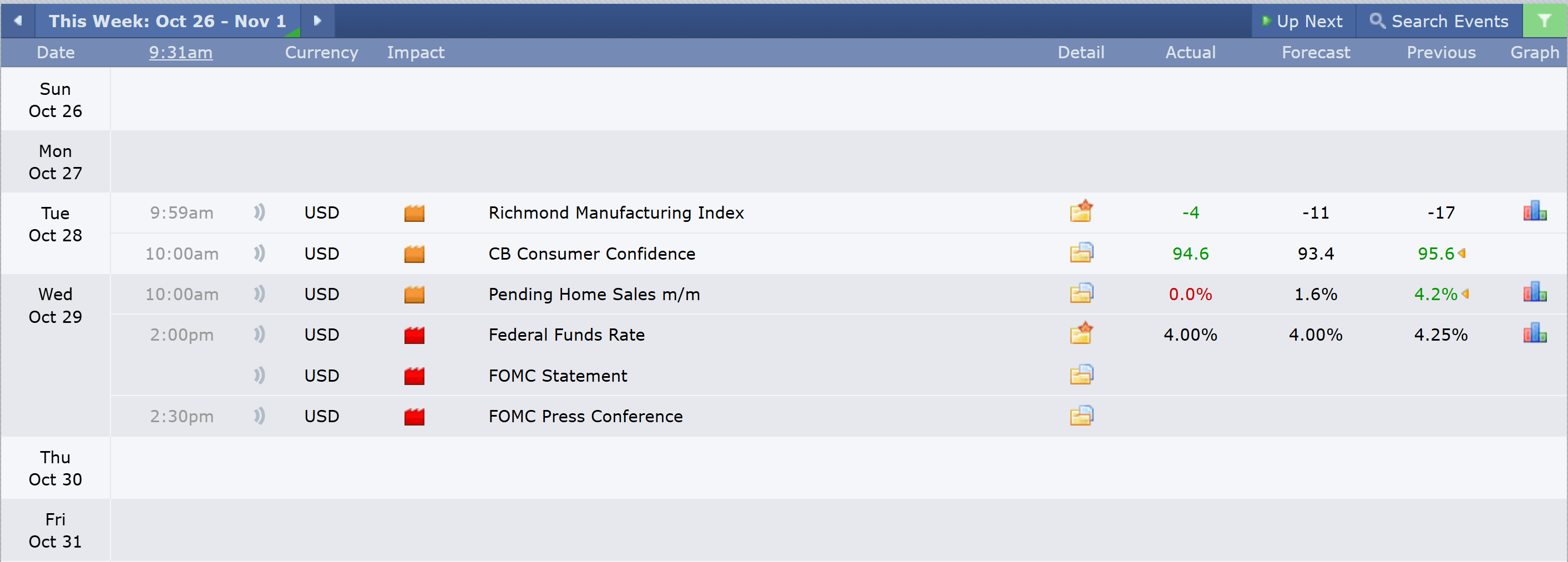
Task: Open detail folder for FOMC Statement
Action: [1081, 375]
